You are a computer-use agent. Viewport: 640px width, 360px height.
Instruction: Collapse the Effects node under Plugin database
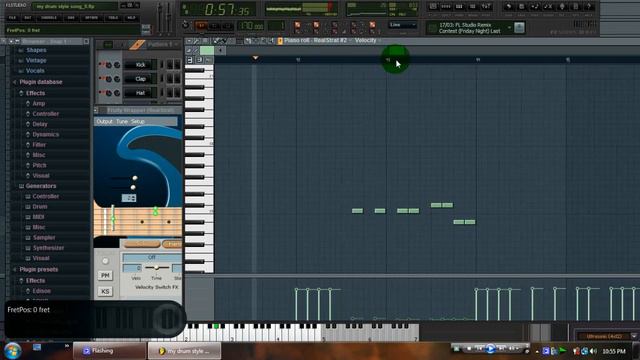pyautogui.click(x=21, y=93)
